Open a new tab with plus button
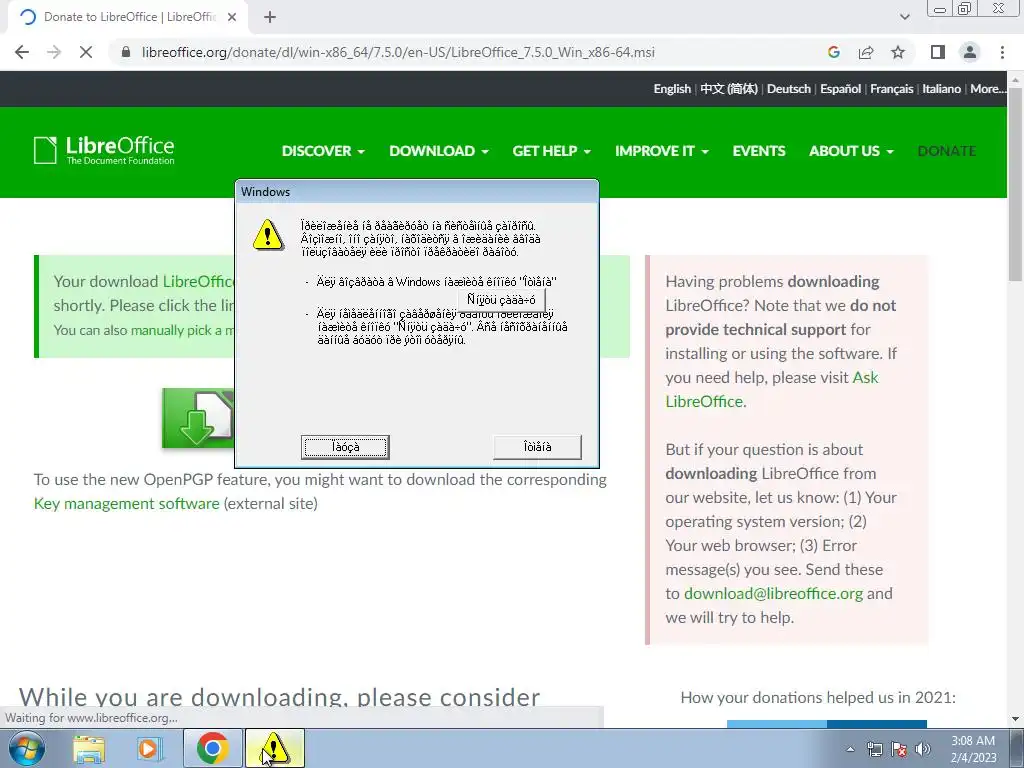Screen dimensions: 1024x768 pos(270,18)
